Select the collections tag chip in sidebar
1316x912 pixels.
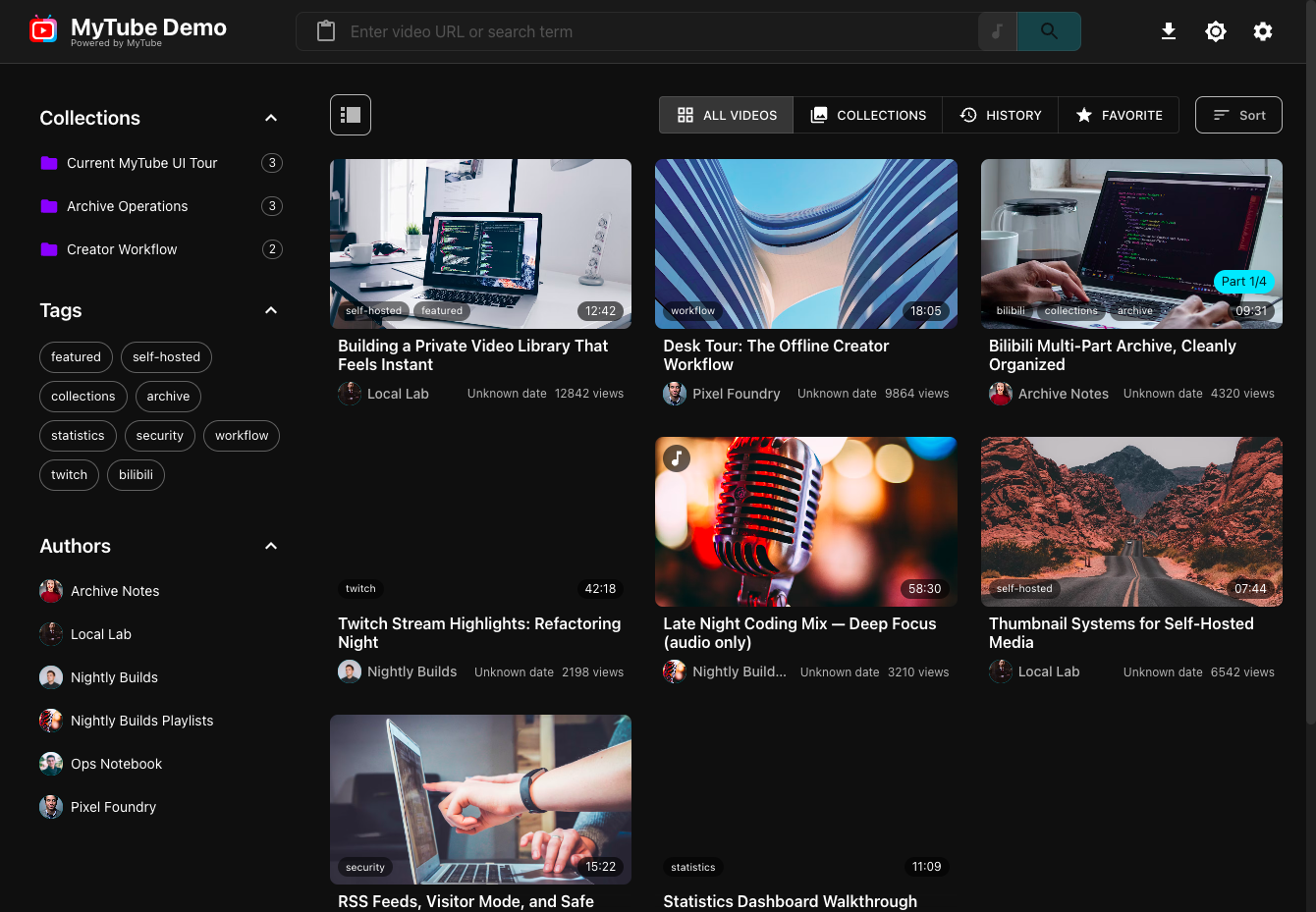83,397
